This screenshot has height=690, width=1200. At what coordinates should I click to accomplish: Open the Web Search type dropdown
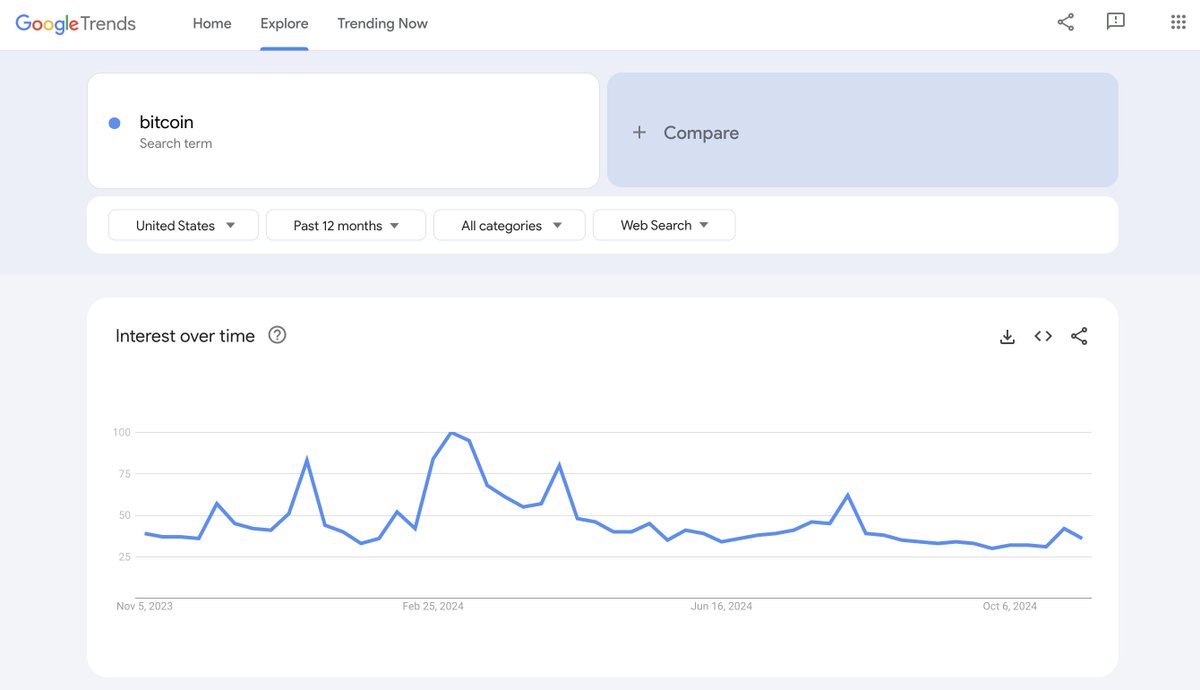pyautogui.click(x=664, y=225)
